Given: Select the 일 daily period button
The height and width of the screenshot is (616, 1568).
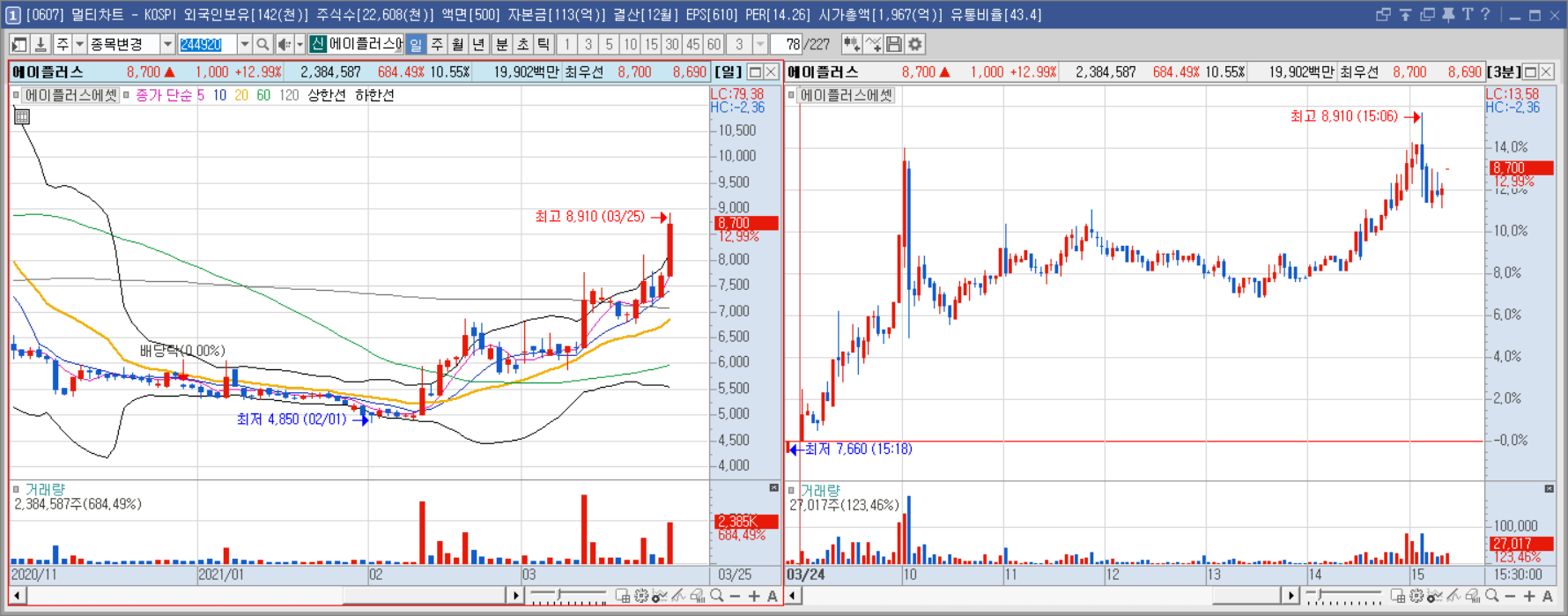Looking at the screenshot, I should click(415, 44).
